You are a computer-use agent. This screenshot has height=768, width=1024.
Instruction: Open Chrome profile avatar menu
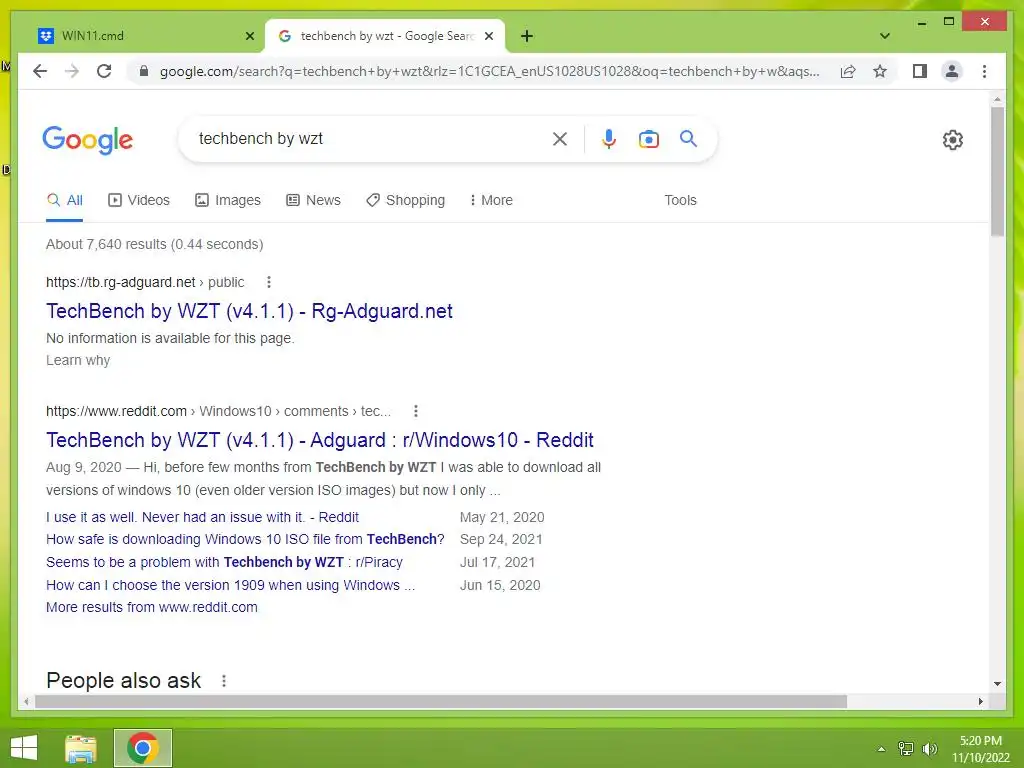952,71
